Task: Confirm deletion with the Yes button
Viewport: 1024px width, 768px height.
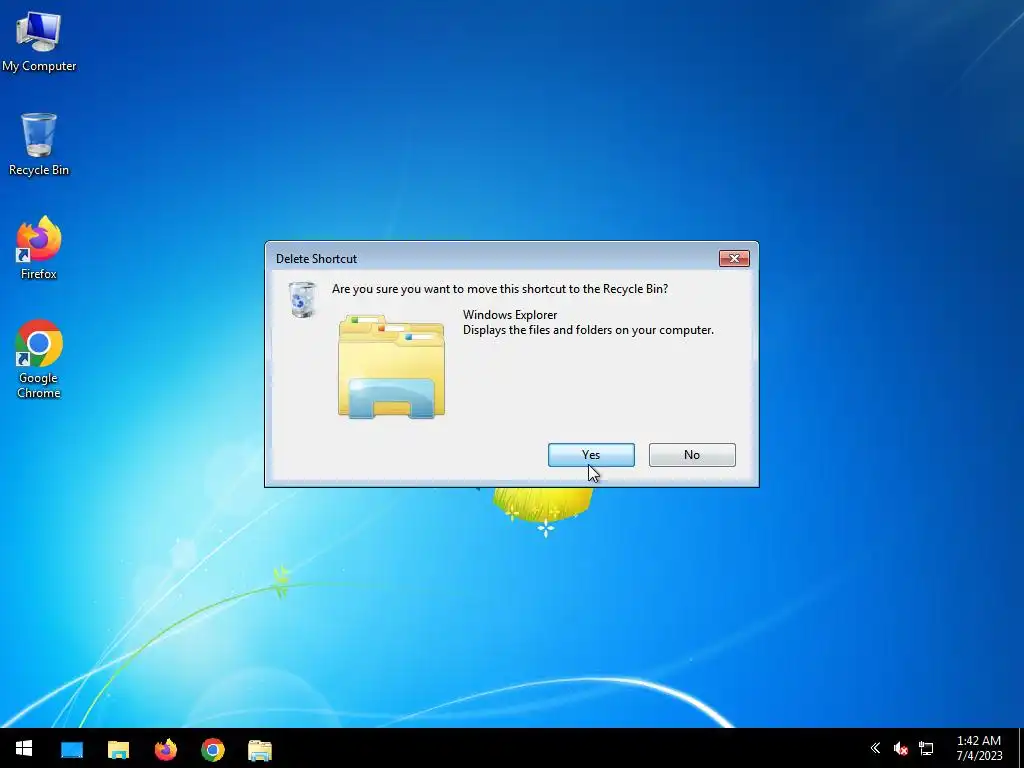Action: [591, 455]
